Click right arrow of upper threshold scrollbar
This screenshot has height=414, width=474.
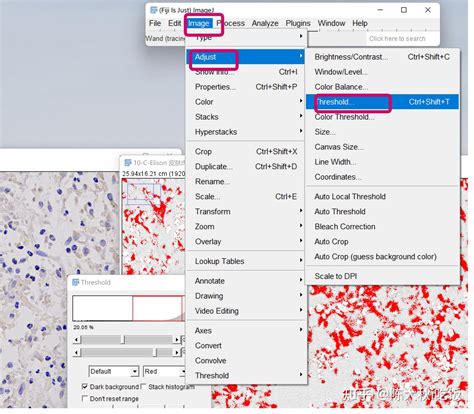(177, 340)
